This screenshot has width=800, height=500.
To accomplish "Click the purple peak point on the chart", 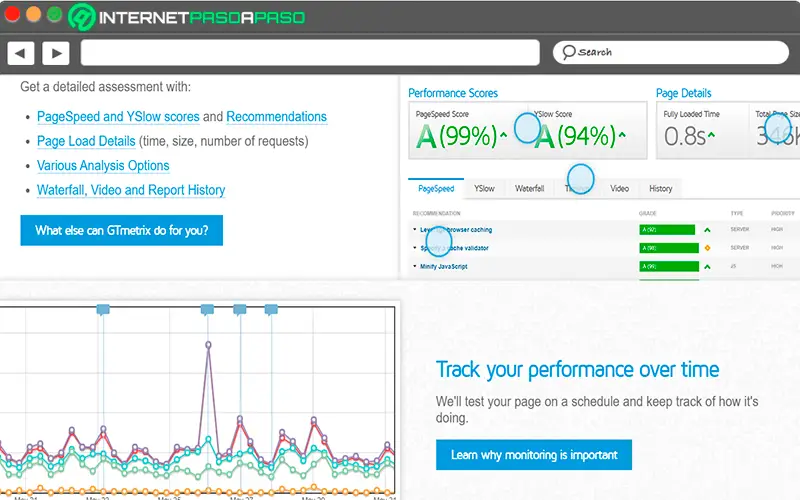I will tap(208, 345).
